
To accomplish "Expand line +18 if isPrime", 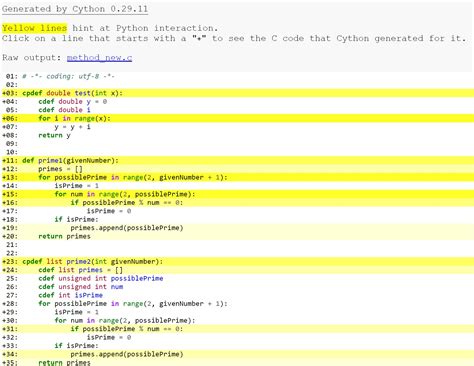I will tap(237, 219).
